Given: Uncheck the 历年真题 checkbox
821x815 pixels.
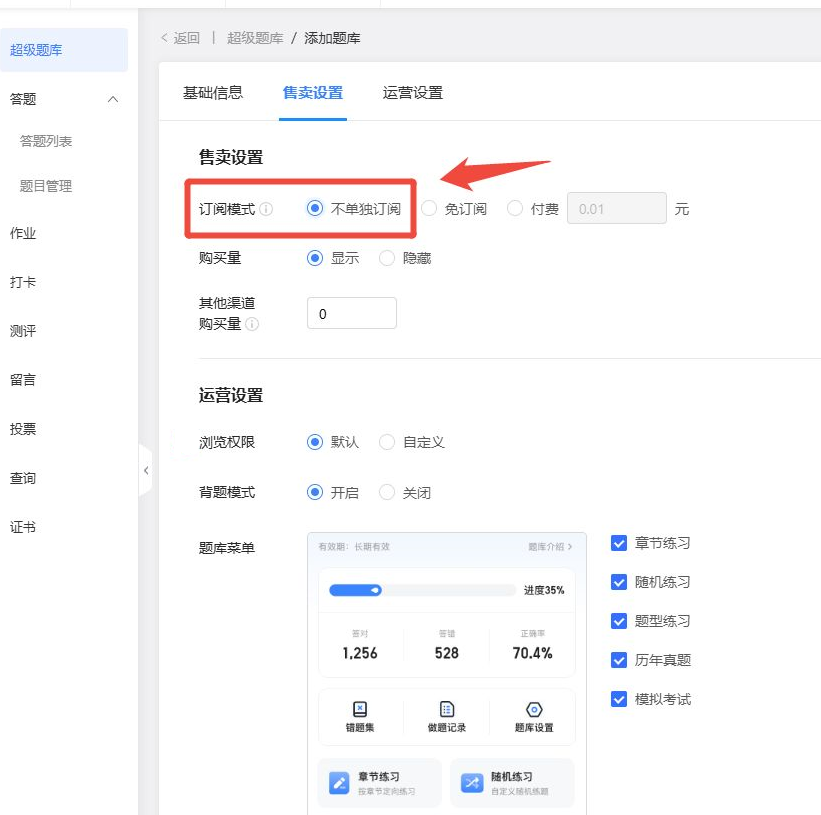Looking at the screenshot, I should pyautogui.click(x=619, y=660).
